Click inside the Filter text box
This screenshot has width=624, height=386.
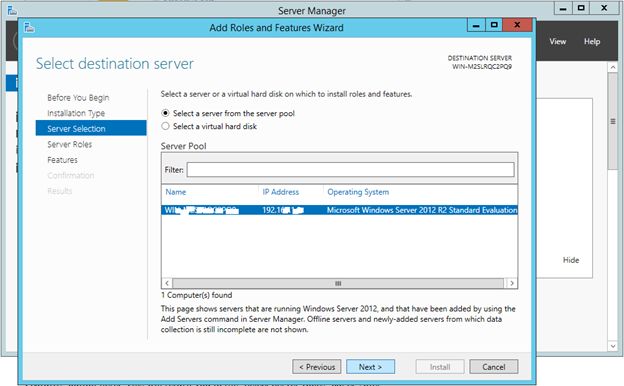pos(350,170)
